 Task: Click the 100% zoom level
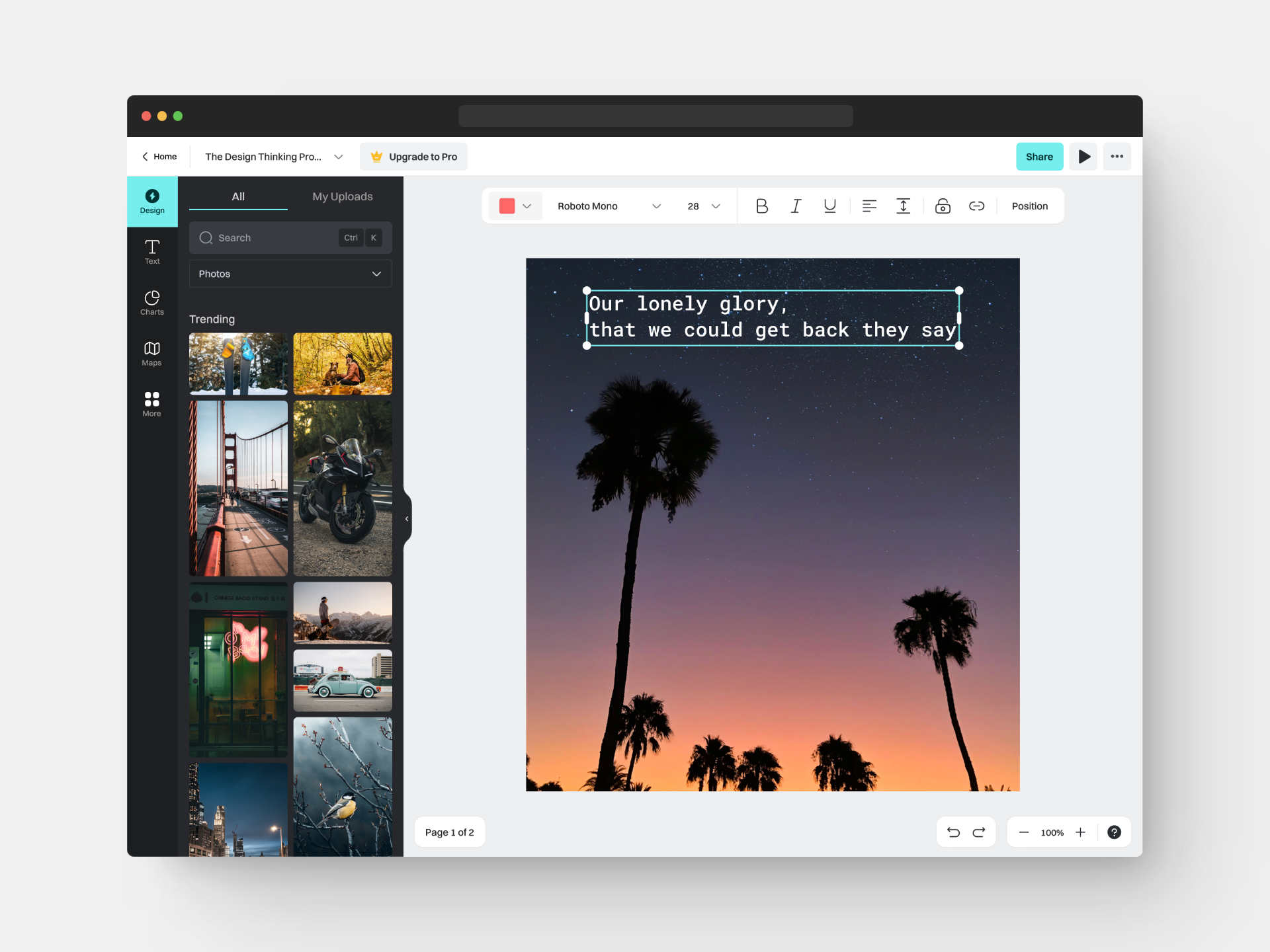click(x=1052, y=833)
